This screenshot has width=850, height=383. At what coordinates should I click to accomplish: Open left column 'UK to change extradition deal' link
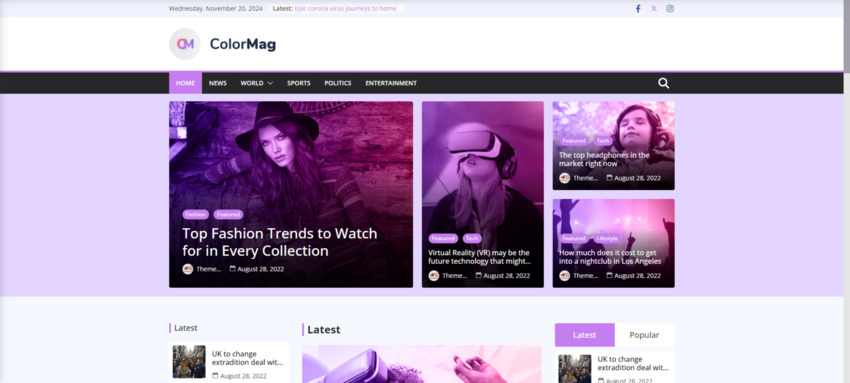pos(247,358)
